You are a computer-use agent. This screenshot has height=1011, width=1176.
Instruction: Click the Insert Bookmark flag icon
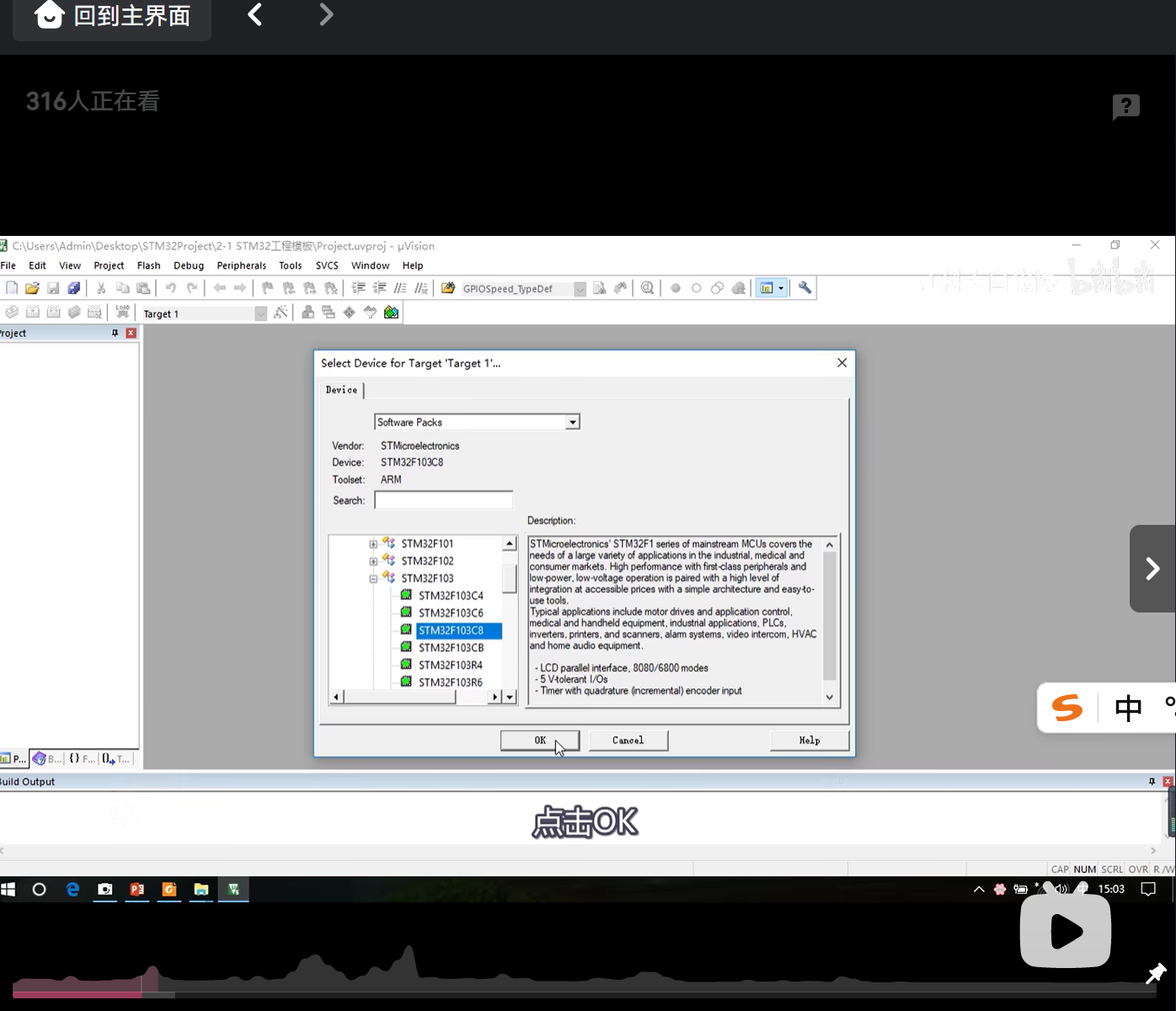pos(268,288)
